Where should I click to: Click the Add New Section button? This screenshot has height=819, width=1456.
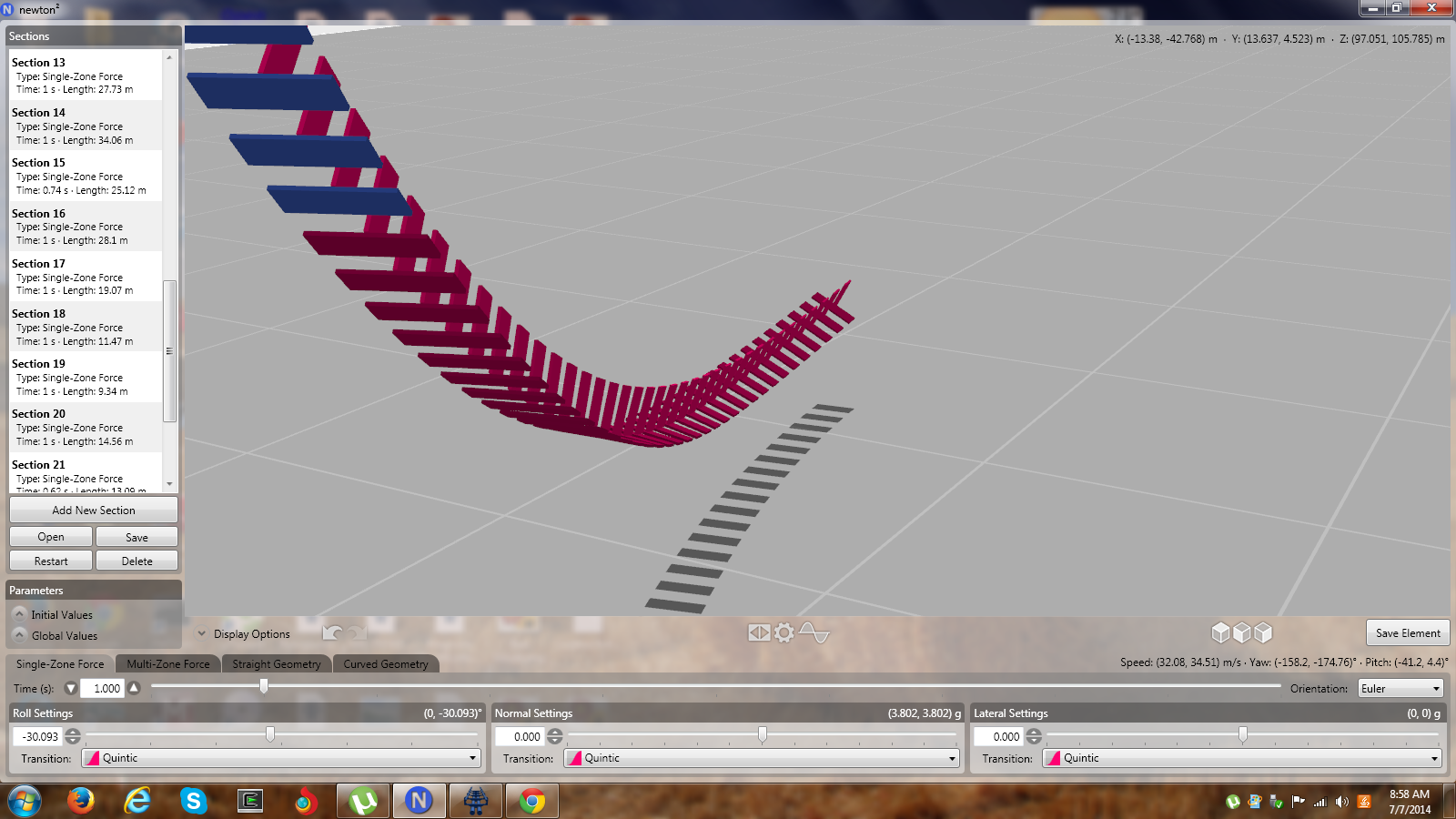click(x=94, y=511)
